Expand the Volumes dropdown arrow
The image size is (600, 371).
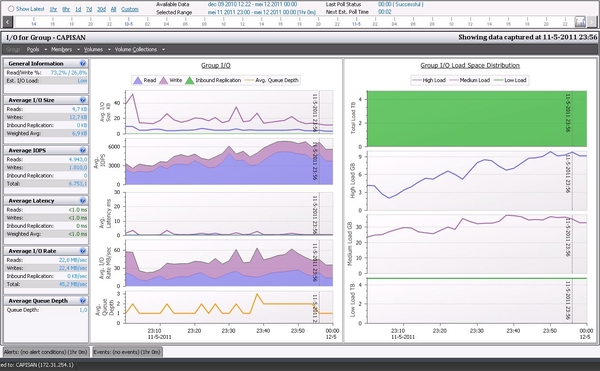[109, 49]
